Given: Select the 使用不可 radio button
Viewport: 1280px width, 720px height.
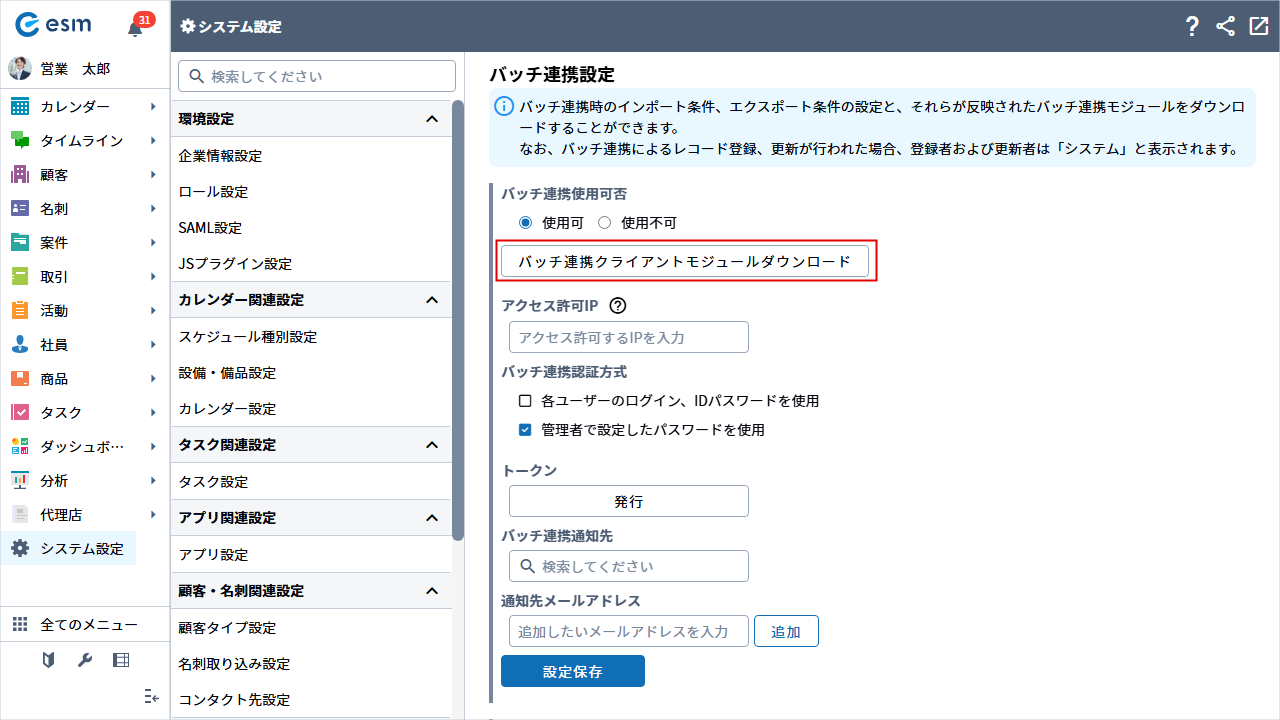Looking at the screenshot, I should point(604,223).
